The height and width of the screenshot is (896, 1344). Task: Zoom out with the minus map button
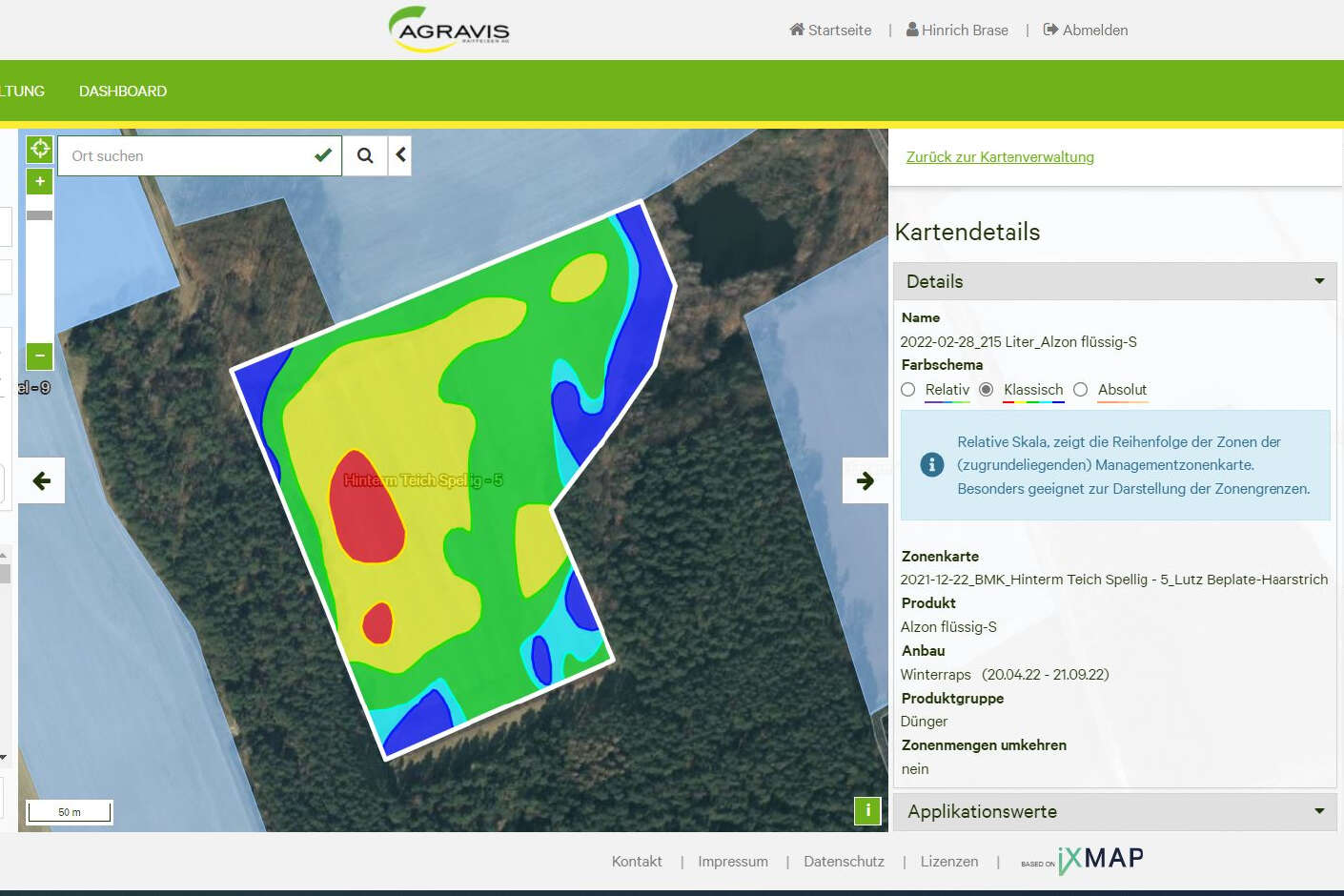pos(40,356)
